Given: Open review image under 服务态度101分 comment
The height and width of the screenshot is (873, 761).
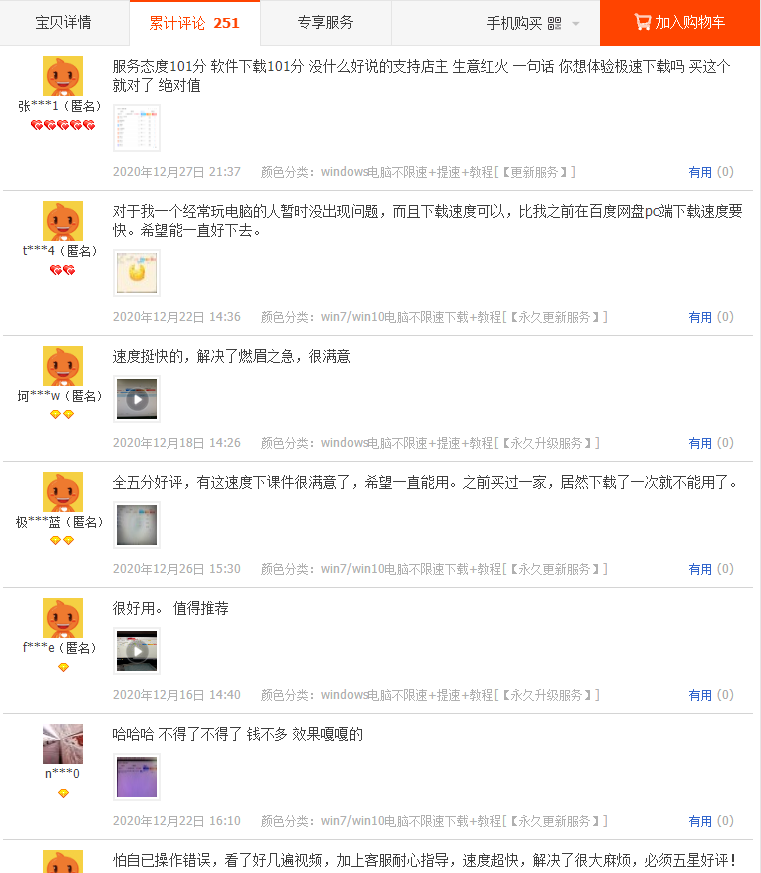Looking at the screenshot, I should 137,128.
